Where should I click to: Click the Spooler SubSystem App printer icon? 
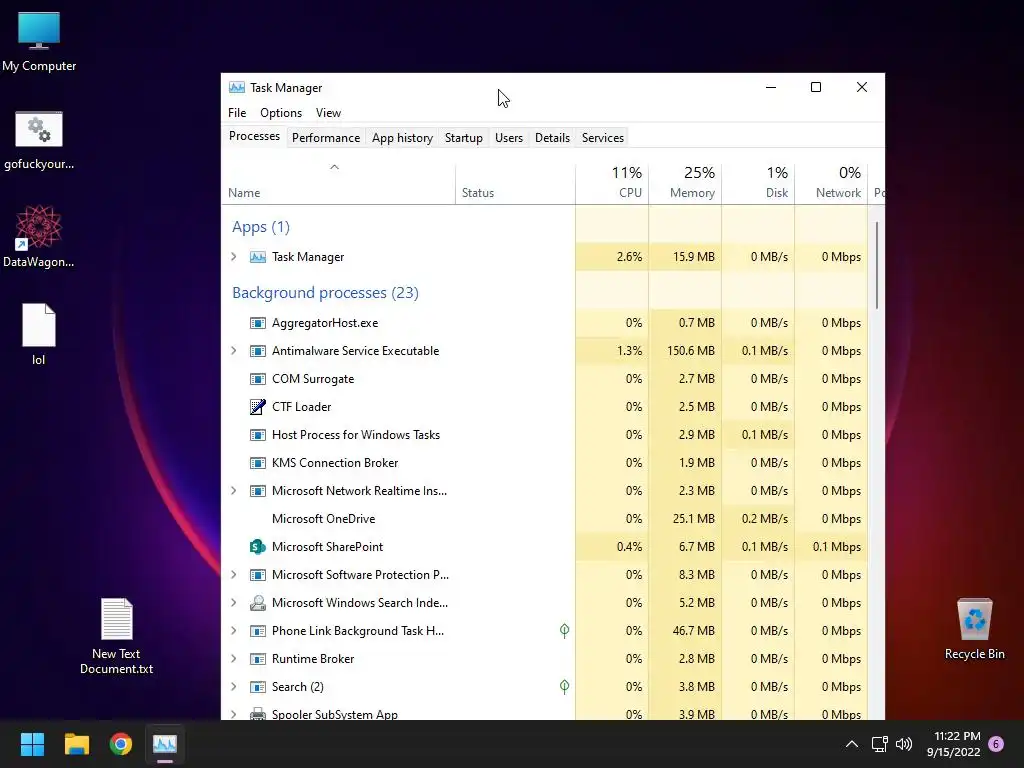258,714
